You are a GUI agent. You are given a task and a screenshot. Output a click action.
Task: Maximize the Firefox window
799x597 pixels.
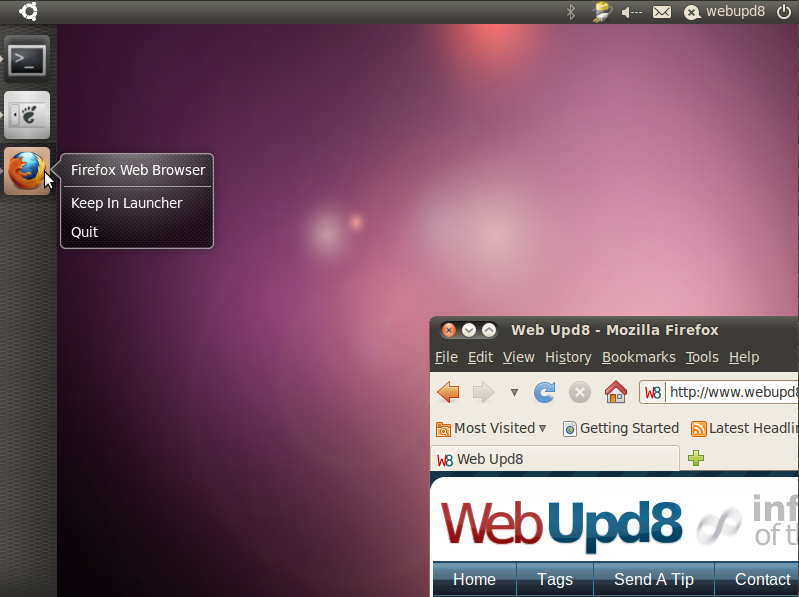(489, 331)
